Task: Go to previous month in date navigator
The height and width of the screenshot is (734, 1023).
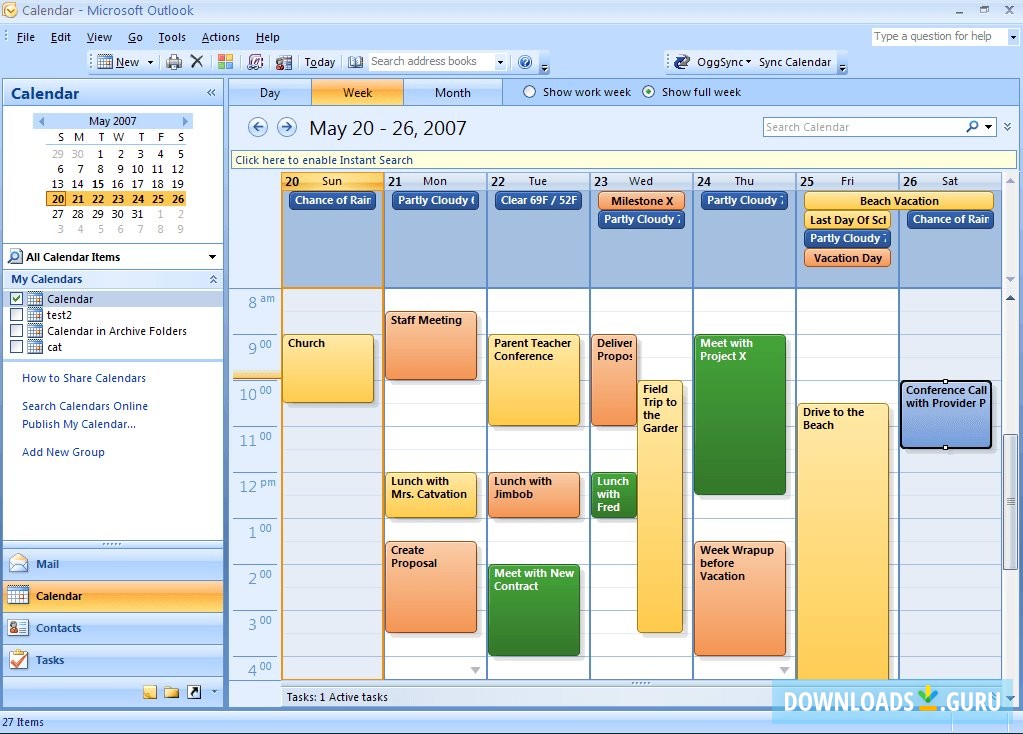Action: [x=42, y=121]
